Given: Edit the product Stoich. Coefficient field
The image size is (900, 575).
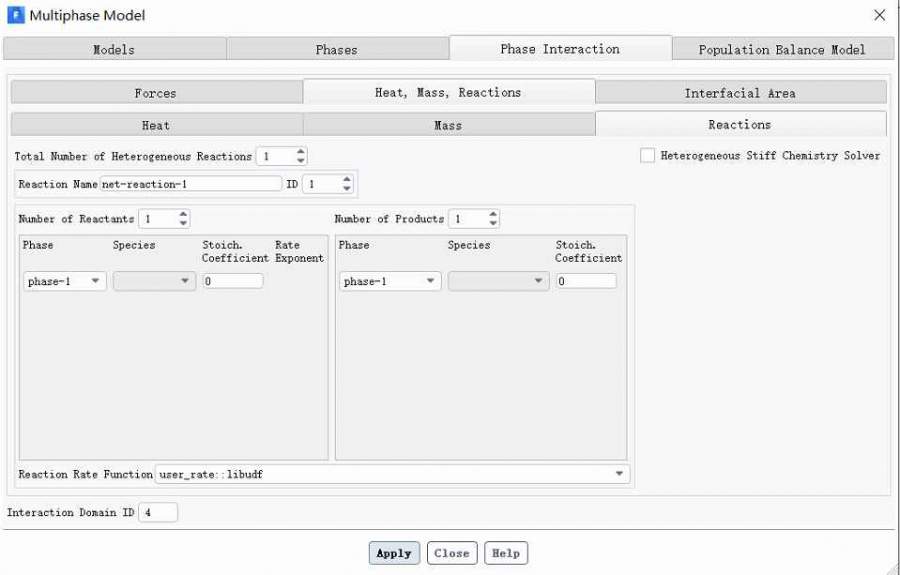Looking at the screenshot, I should point(586,281).
